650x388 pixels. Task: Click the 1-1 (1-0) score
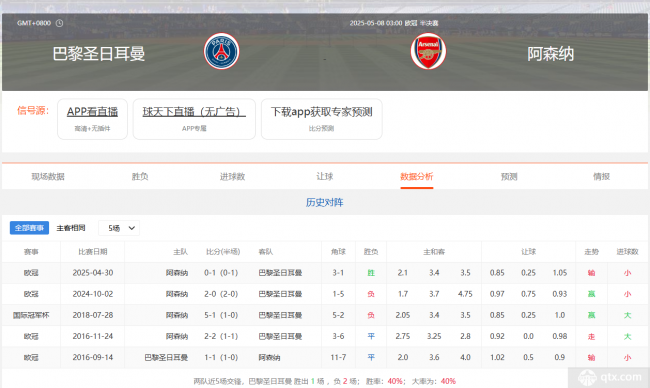221,357
